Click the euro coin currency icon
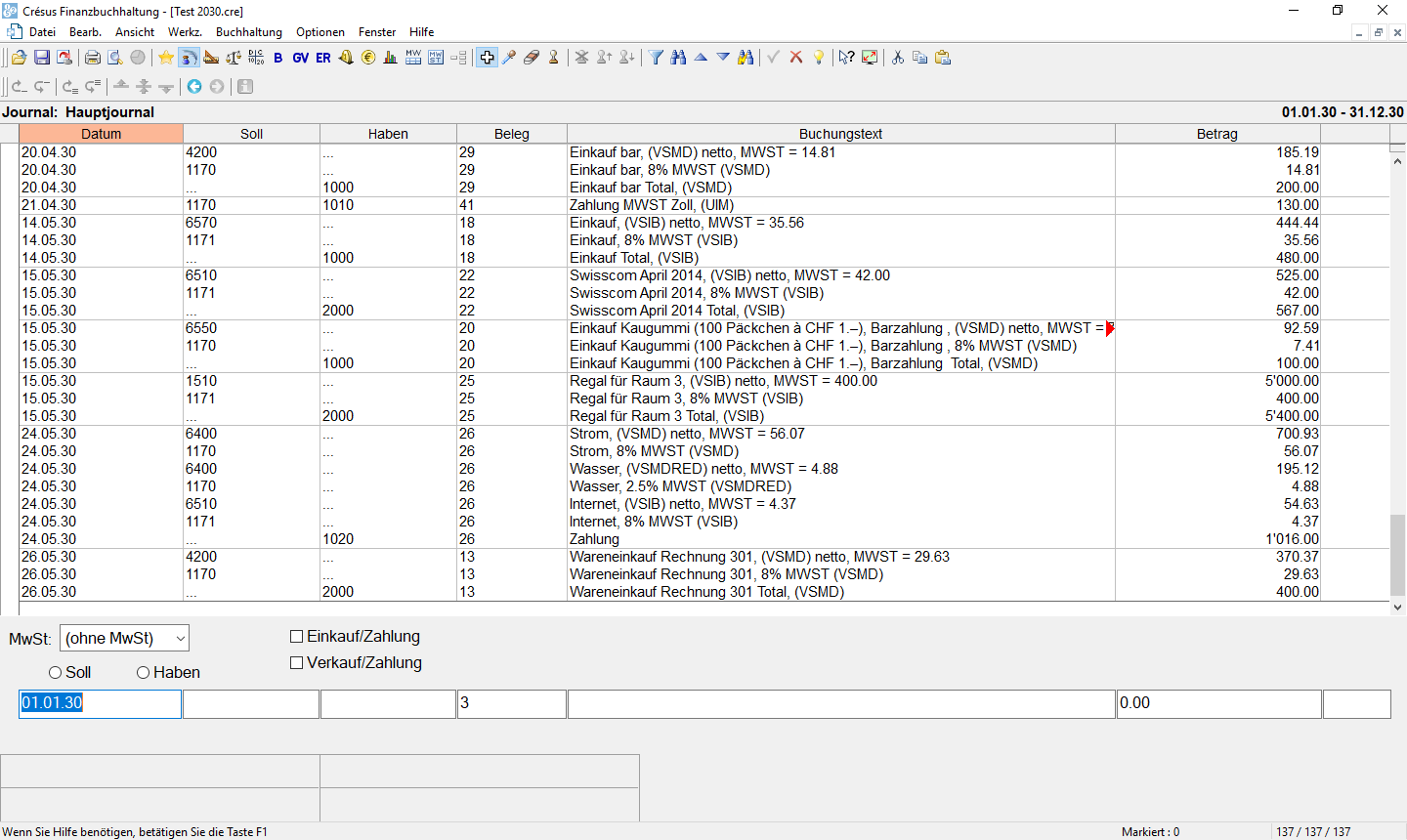 pos(368,58)
